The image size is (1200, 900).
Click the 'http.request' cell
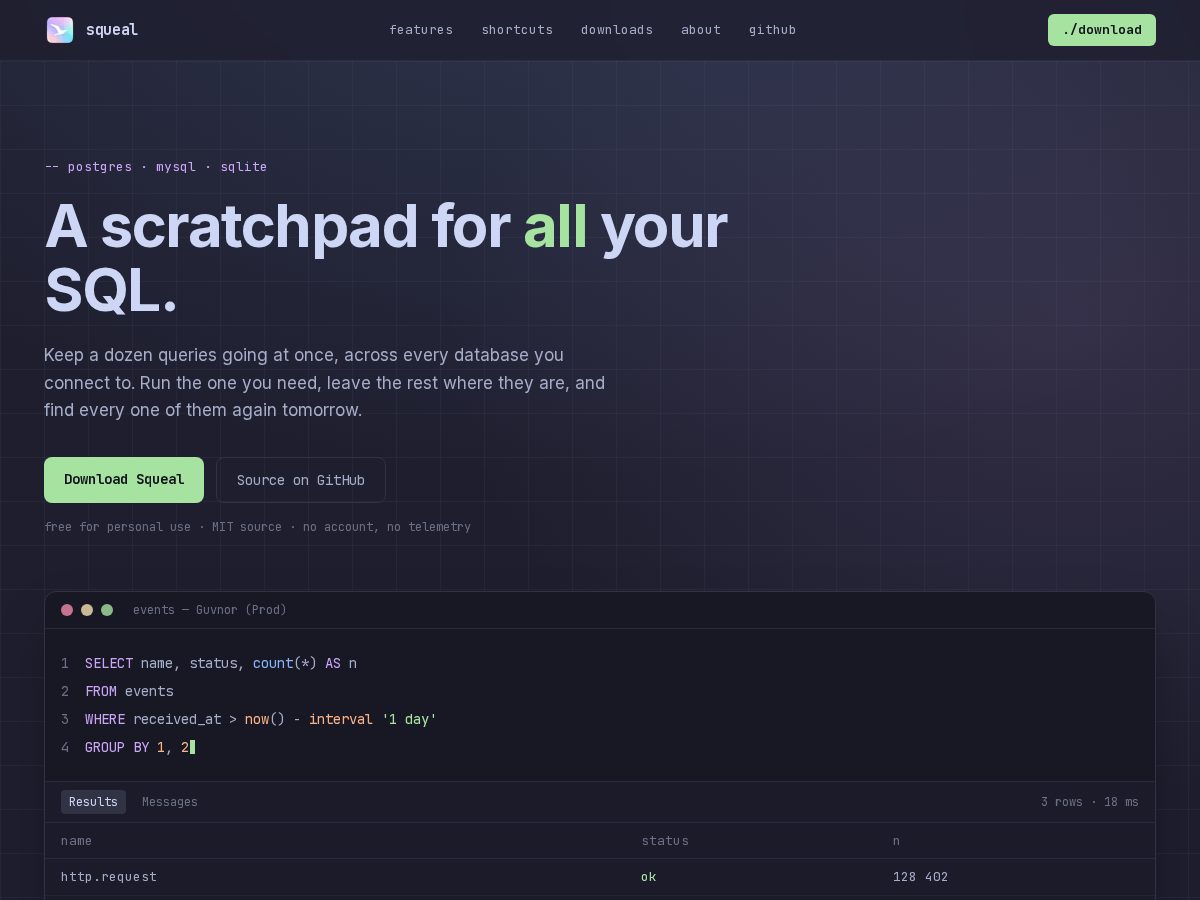tap(109, 877)
